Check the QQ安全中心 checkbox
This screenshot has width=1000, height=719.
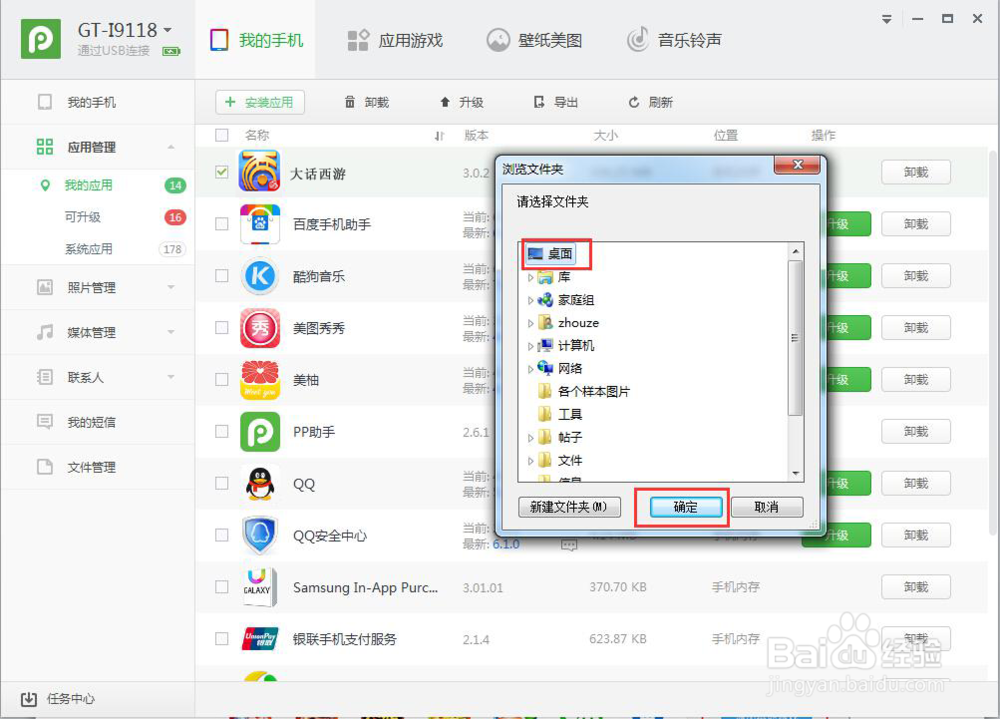click(x=221, y=535)
